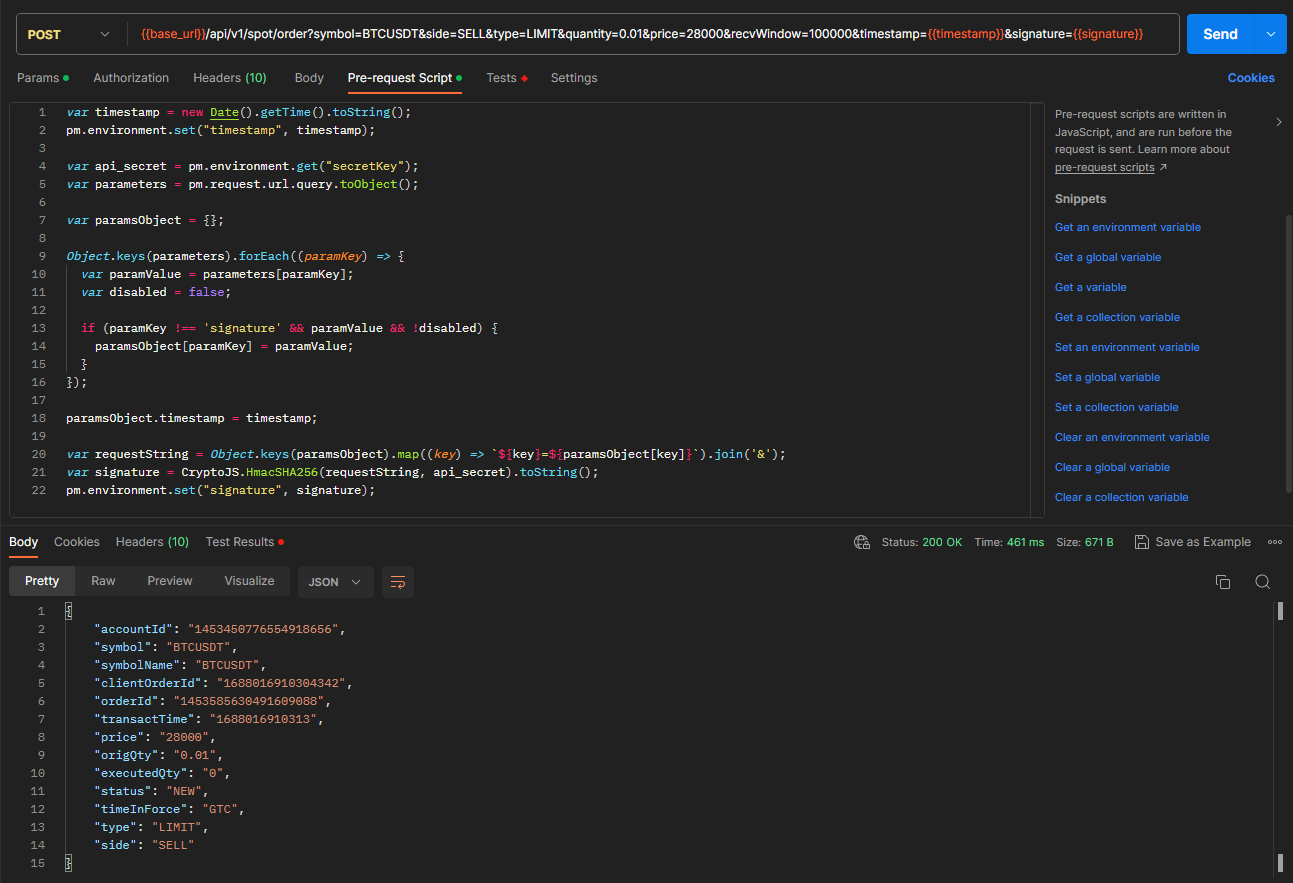The height and width of the screenshot is (883, 1293).
Task: Open the three-dot response options menu
Action: point(1274,542)
